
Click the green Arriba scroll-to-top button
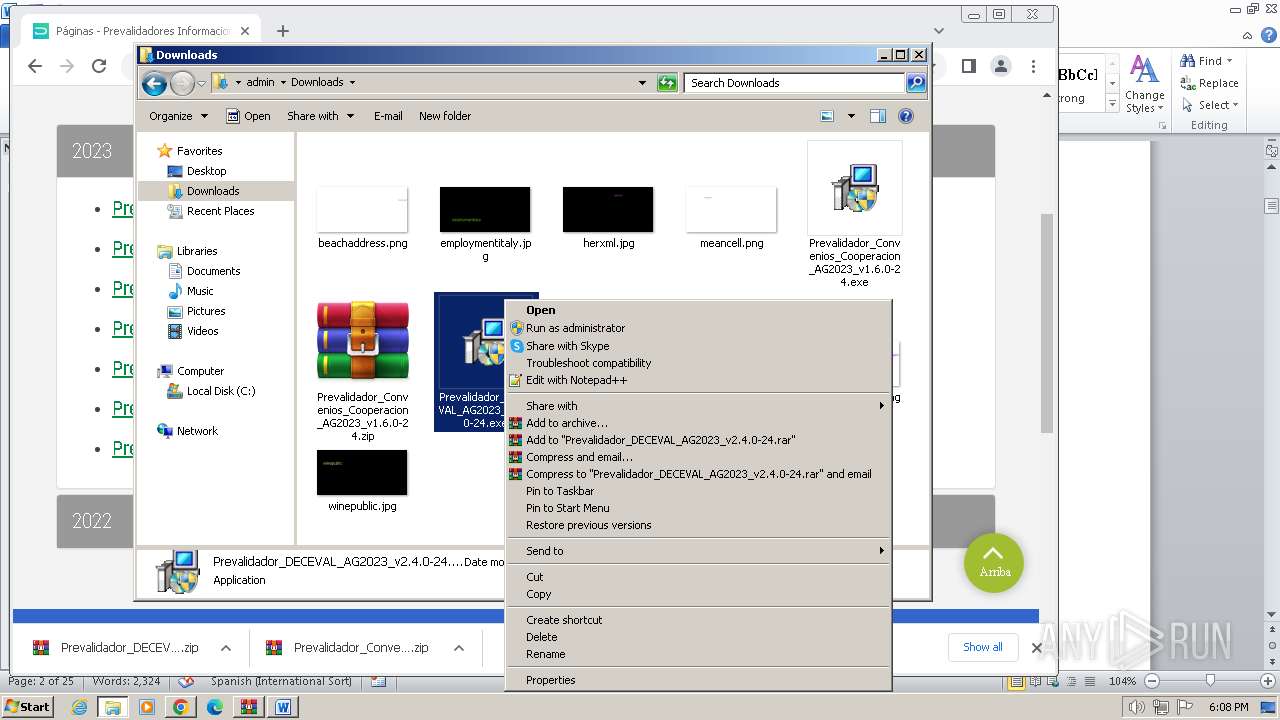pos(994,563)
